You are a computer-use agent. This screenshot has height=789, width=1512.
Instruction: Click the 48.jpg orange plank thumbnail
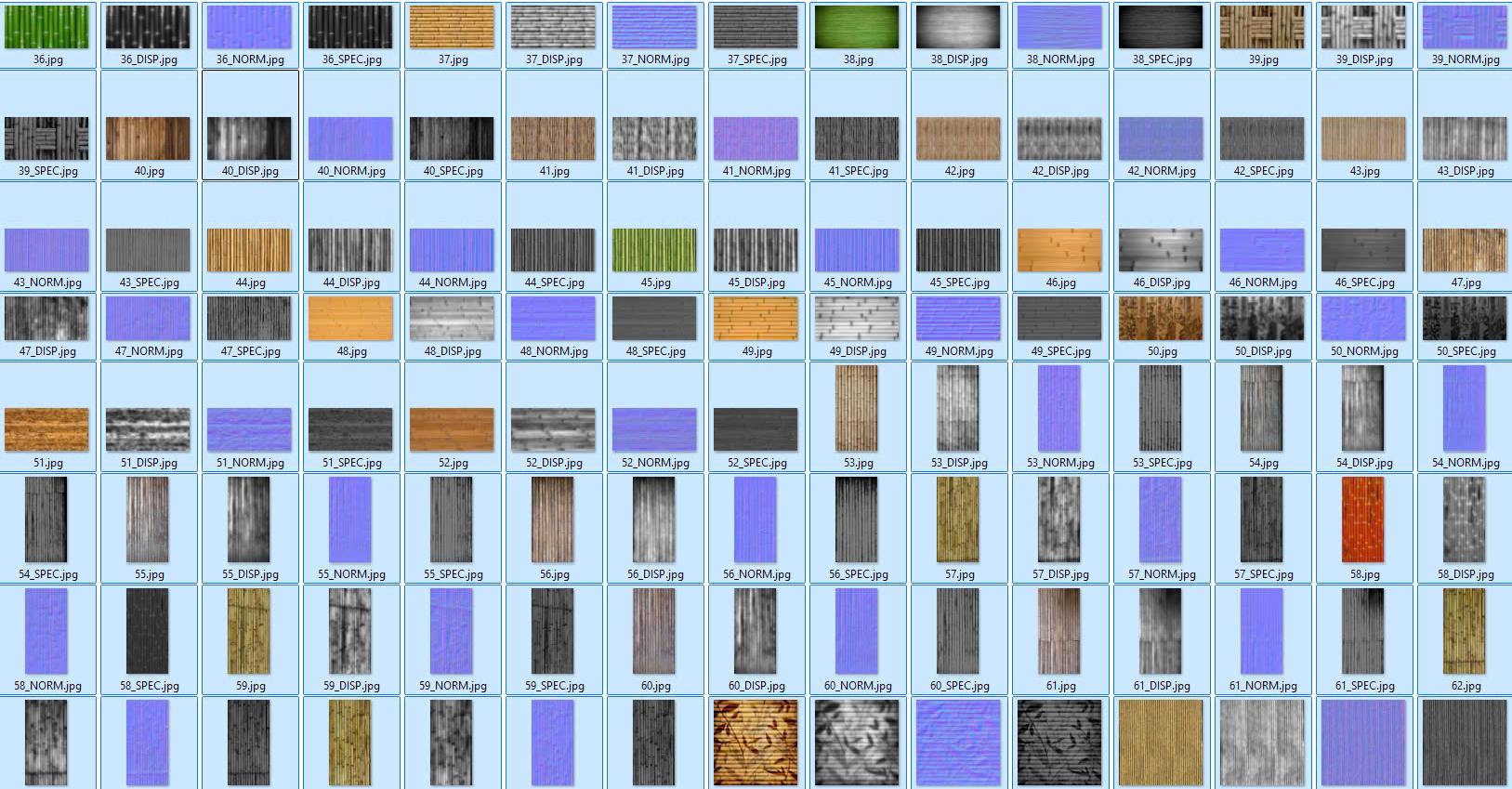[x=350, y=319]
